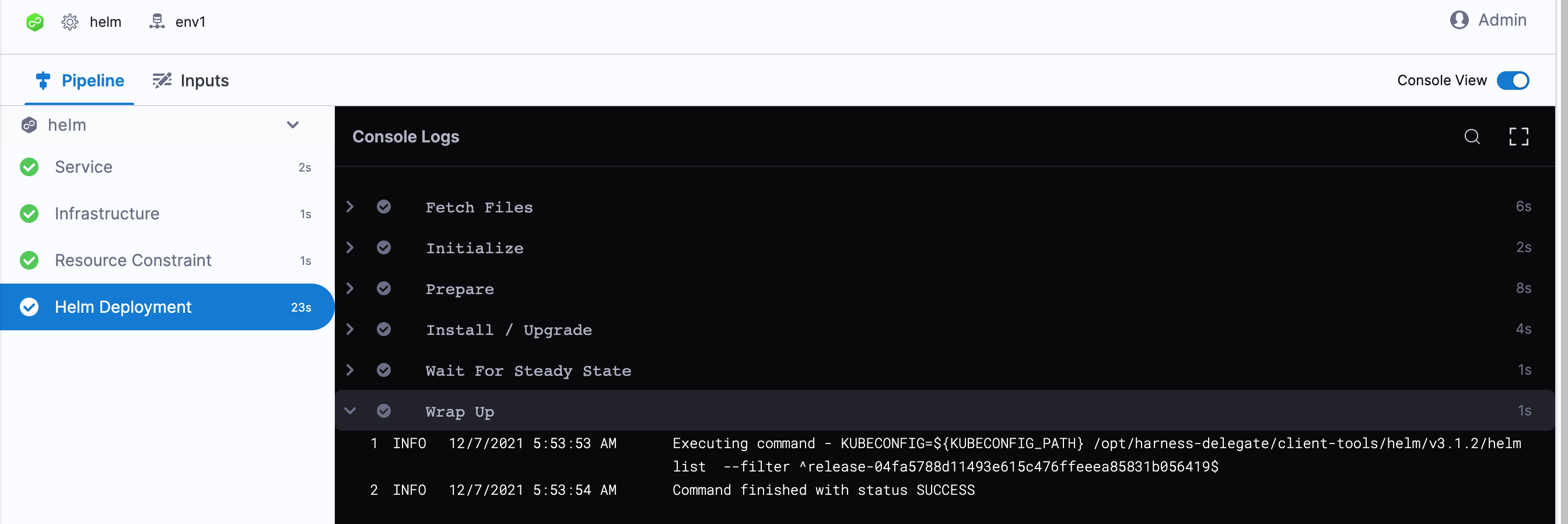Open the Infrastructure step

click(x=107, y=214)
